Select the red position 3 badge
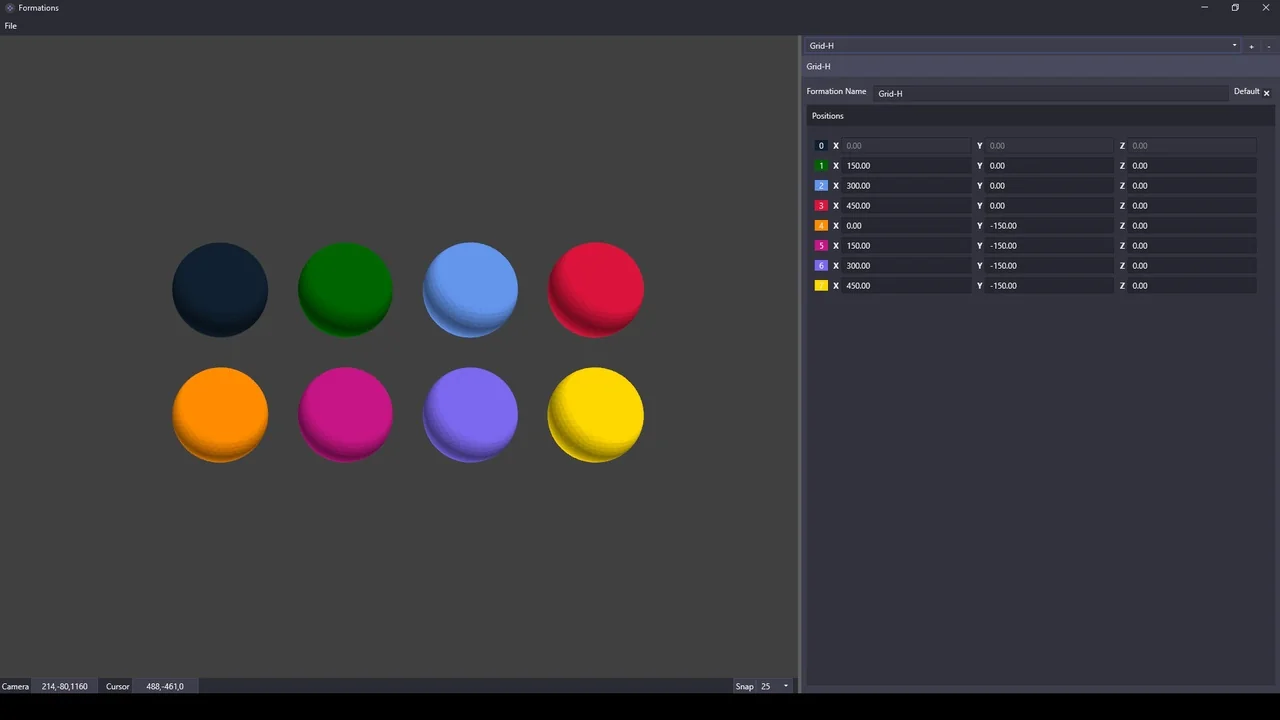1280x720 pixels. [x=821, y=205]
